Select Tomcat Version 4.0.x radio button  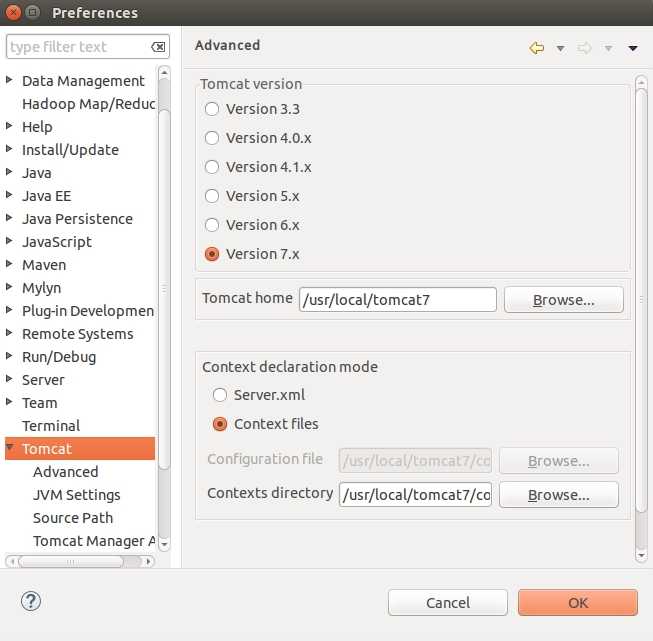[x=212, y=138]
